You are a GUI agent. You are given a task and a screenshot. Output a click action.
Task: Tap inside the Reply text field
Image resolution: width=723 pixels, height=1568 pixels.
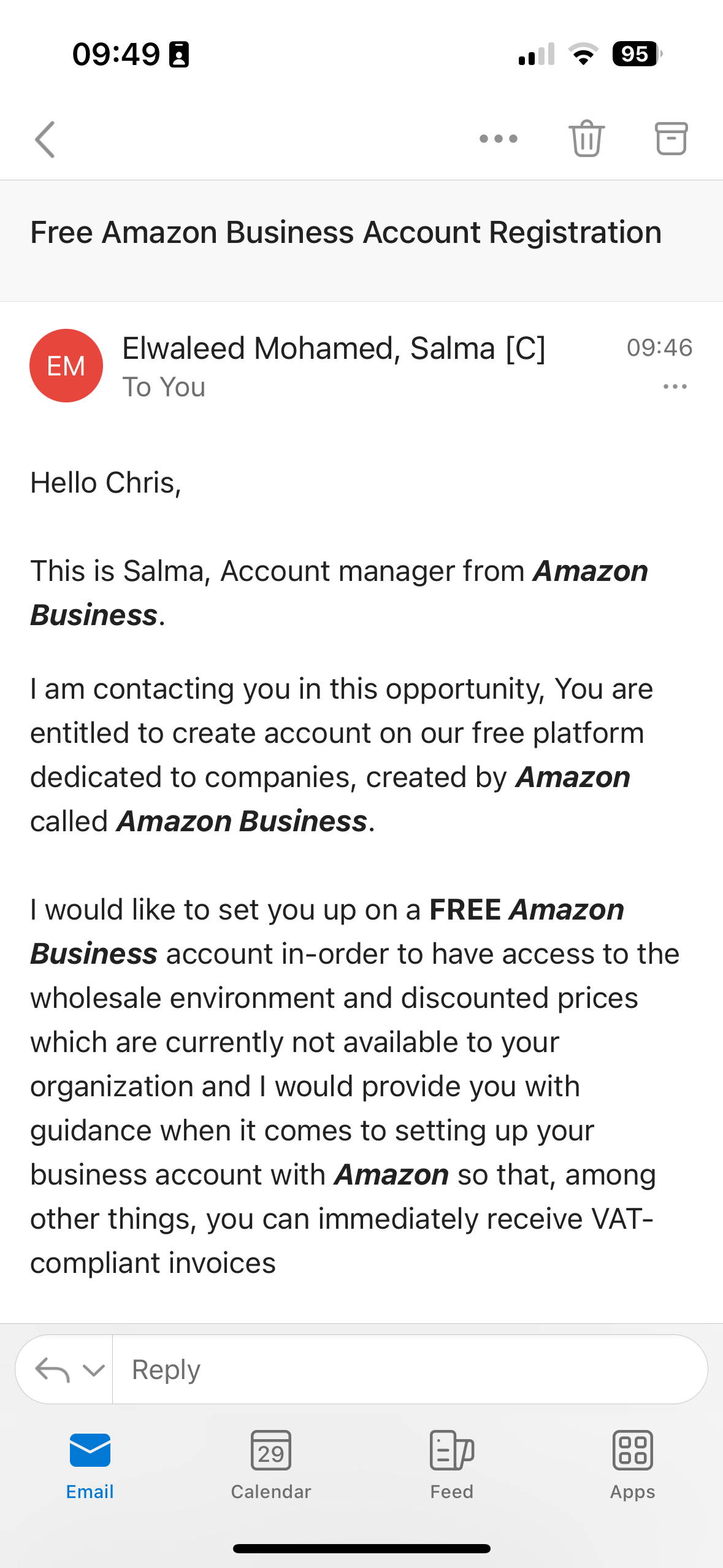click(410, 1369)
